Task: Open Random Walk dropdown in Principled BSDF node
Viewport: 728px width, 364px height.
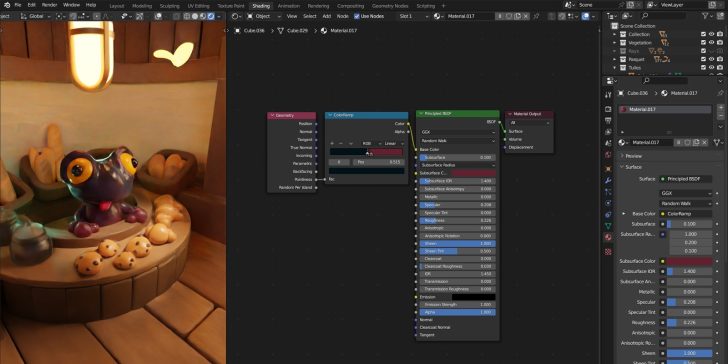Action: click(x=457, y=141)
